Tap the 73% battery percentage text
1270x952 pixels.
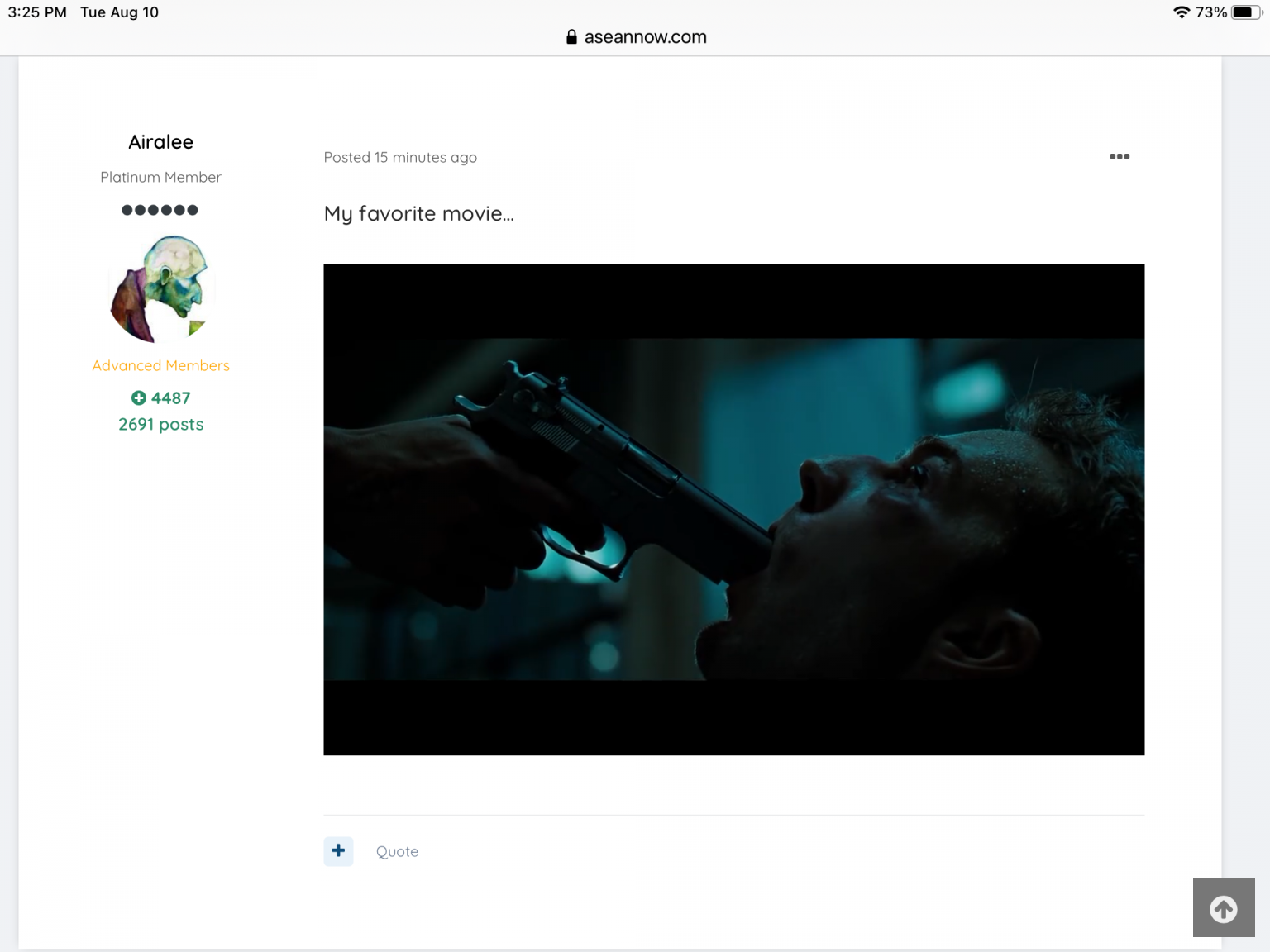click(x=1211, y=12)
